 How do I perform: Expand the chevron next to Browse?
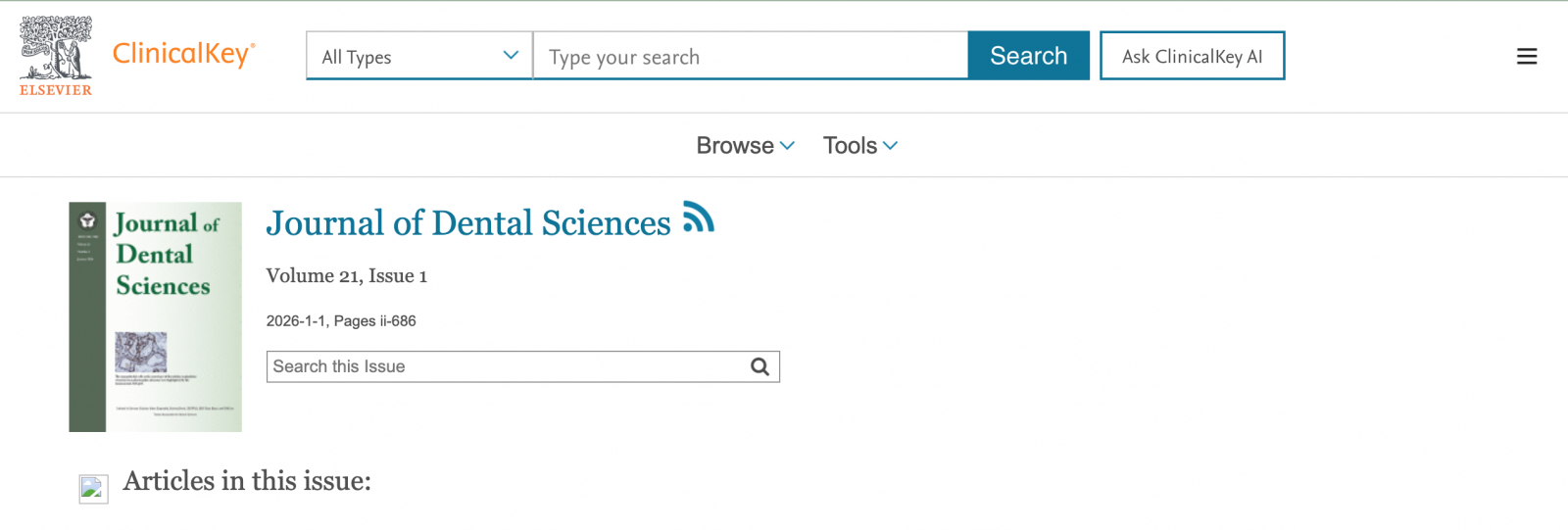(787, 146)
